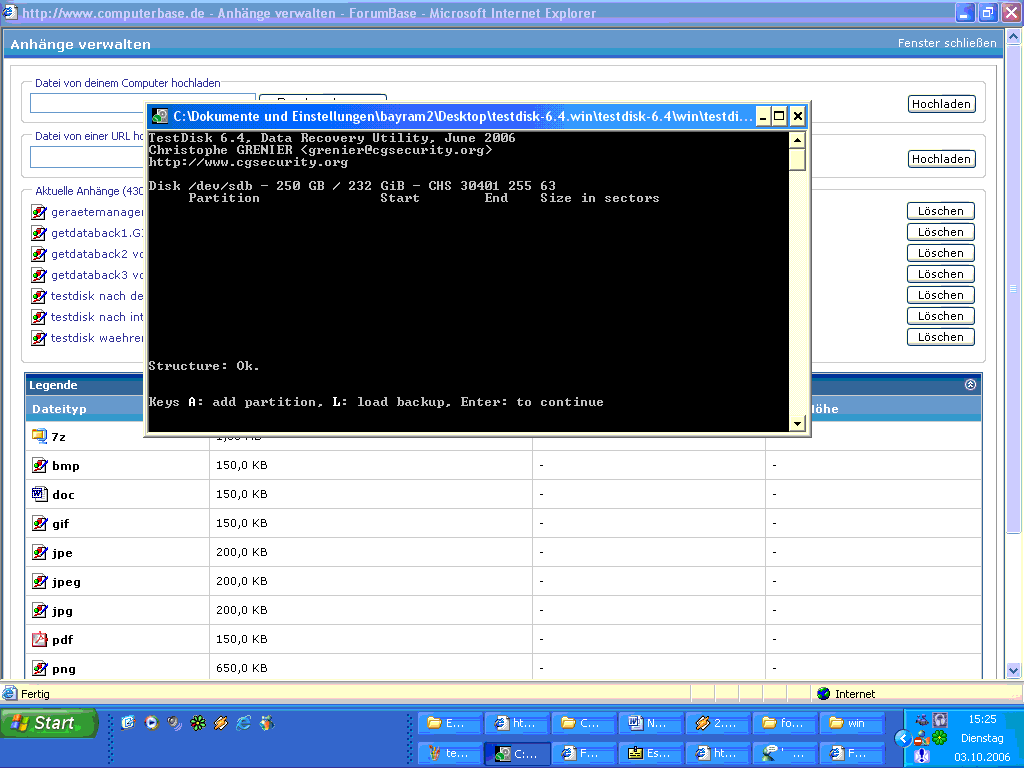Click the URL file input field
This screenshot has height=768, width=1024.
pyautogui.click(x=87, y=157)
